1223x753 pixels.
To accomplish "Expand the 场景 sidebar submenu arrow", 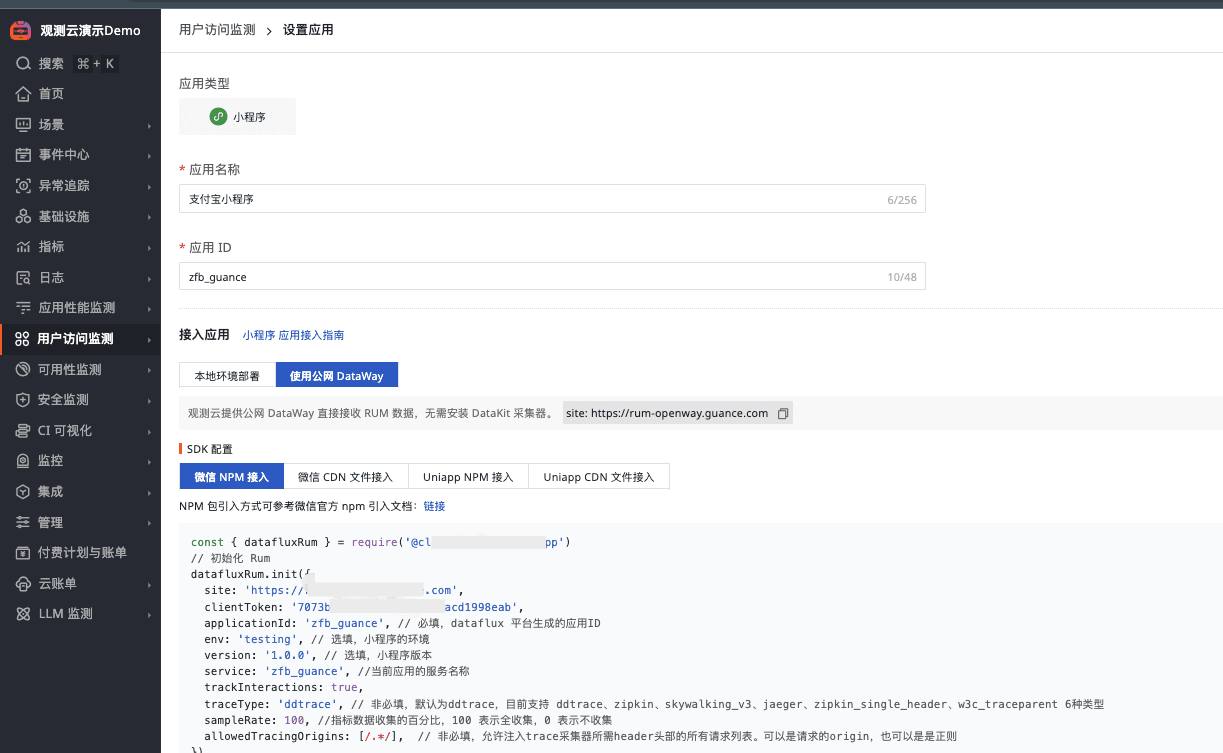I will point(149,126).
